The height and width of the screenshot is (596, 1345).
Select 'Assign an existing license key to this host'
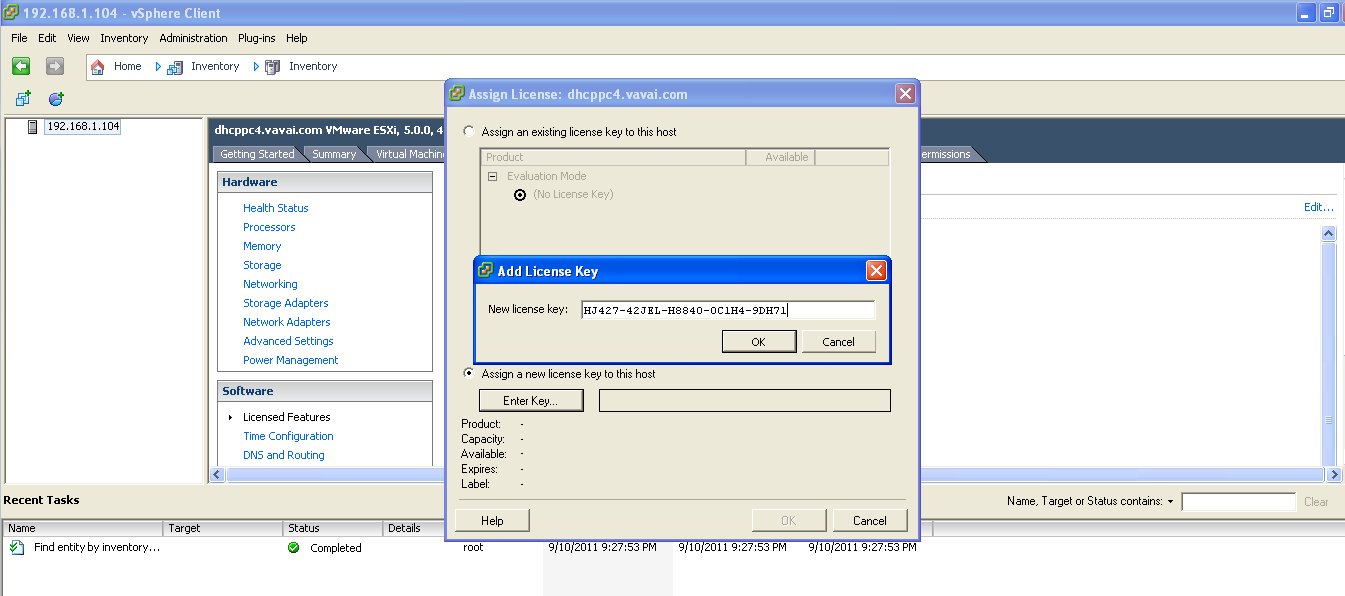coord(467,130)
